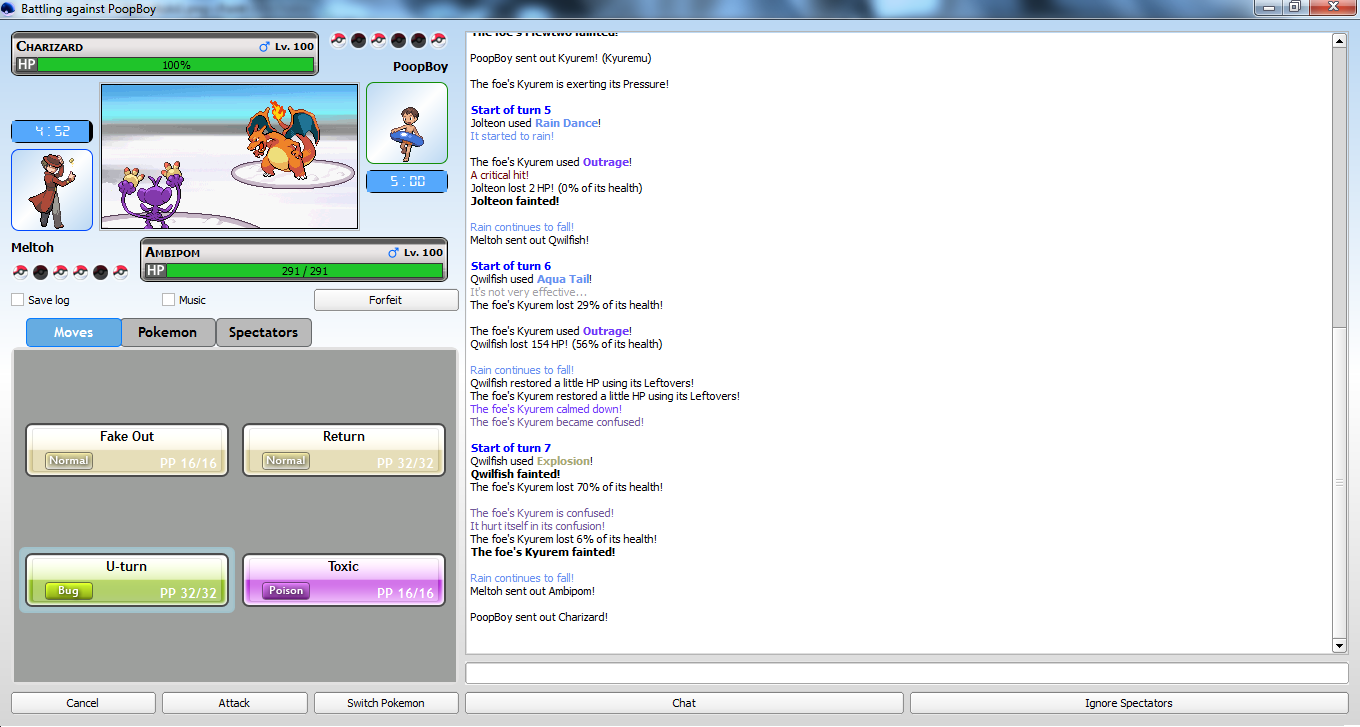Click the male symbol beside Charizard's level

click(x=265, y=46)
